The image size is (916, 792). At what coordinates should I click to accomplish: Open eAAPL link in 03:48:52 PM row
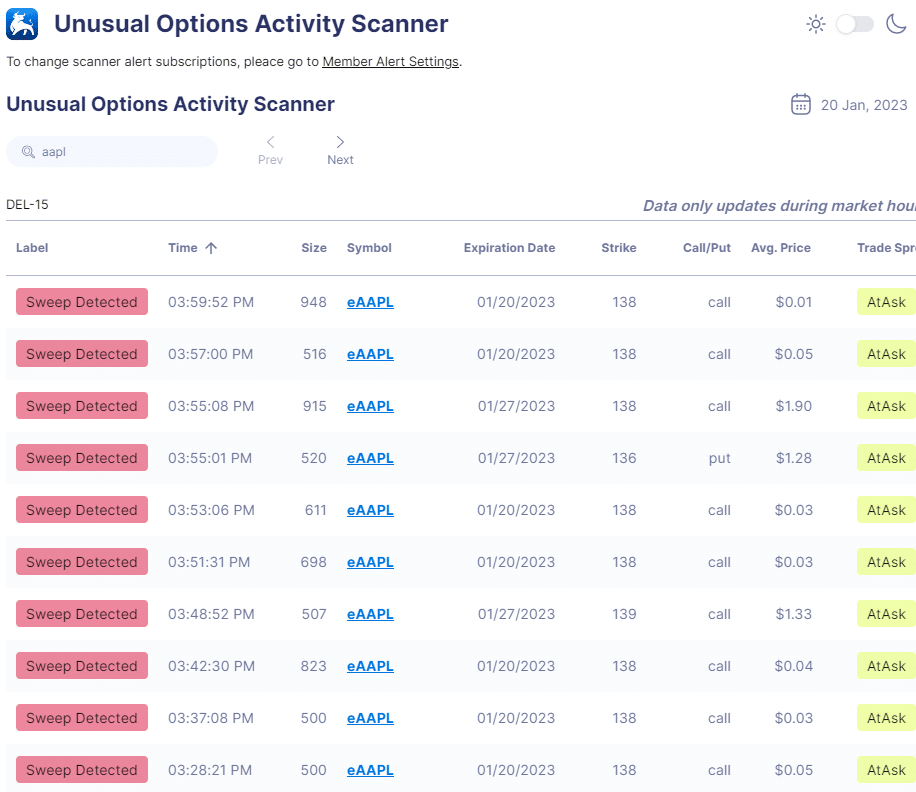[x=370, y=614]
